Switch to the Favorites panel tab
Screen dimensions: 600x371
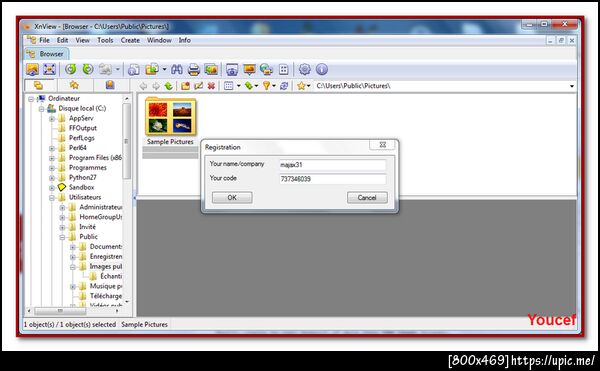74,85
